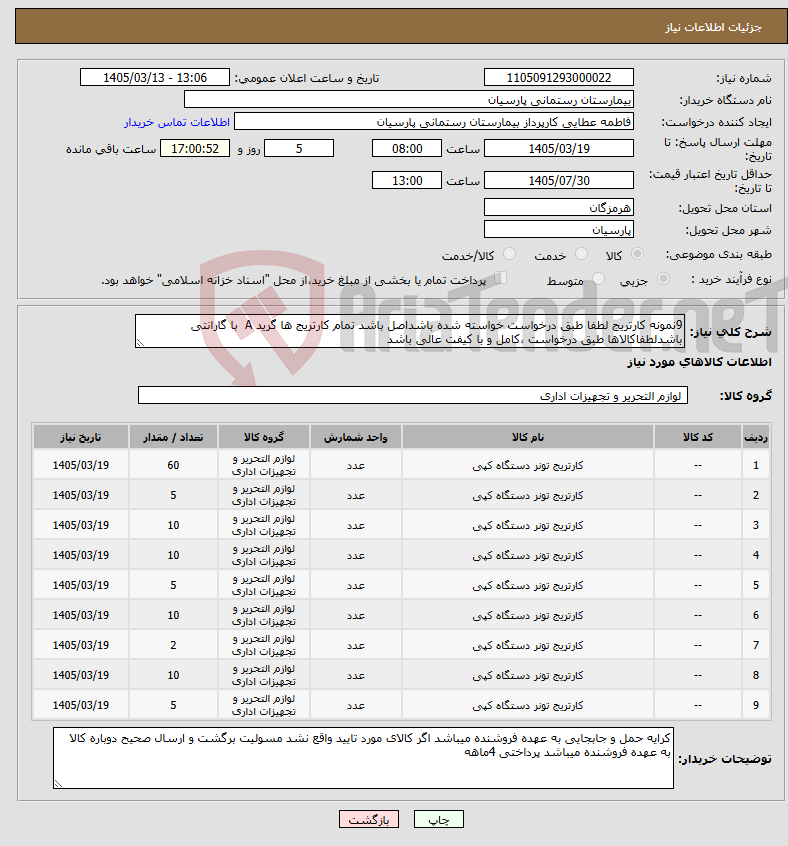This screenshot has height=846, width=788.
Task: Click the گروه کالا field
Action: point(413,395)
